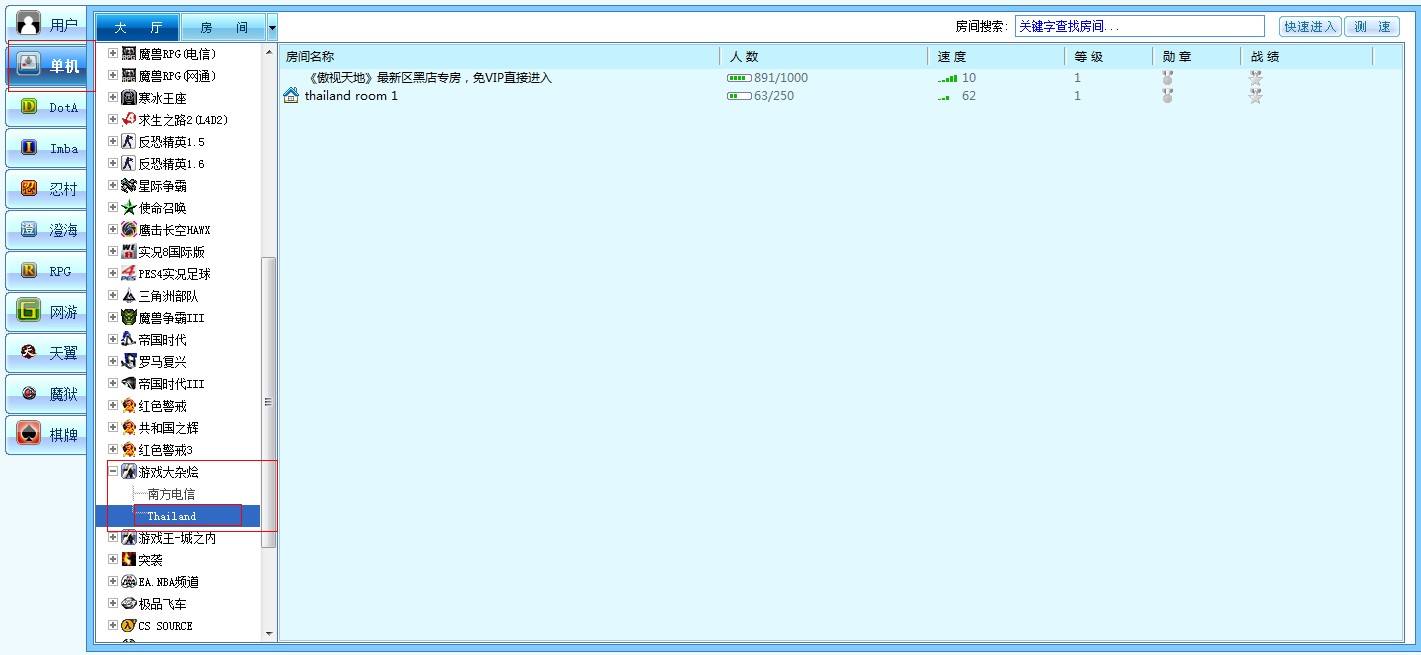1421x655 pixels.
Task: Collapse the 游戏大杂烩 category
Action: 111,471
